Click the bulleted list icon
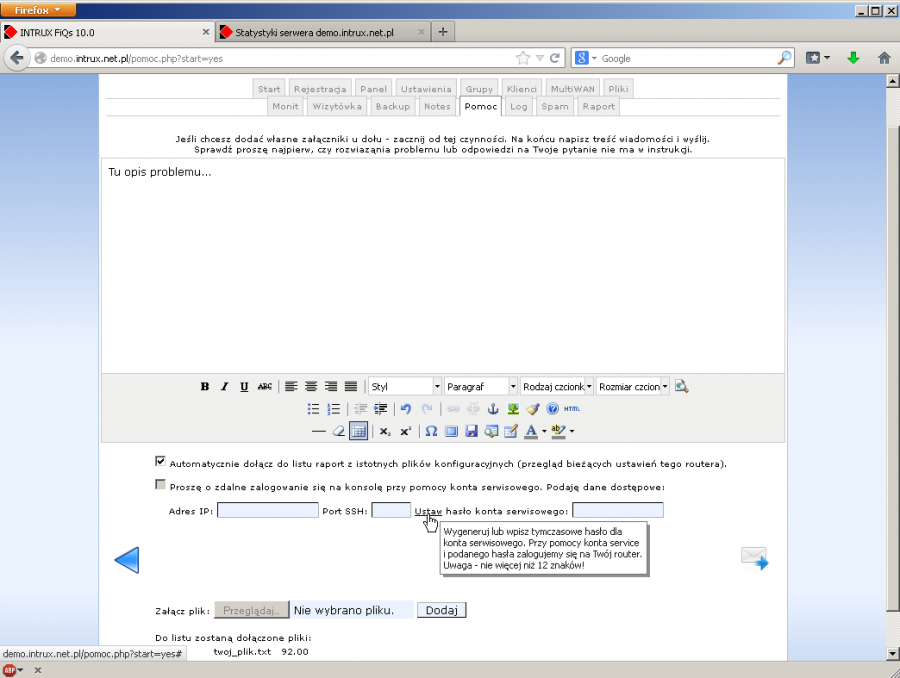The width and height of the screenshot is (900, 678). [x=313, y=409]
